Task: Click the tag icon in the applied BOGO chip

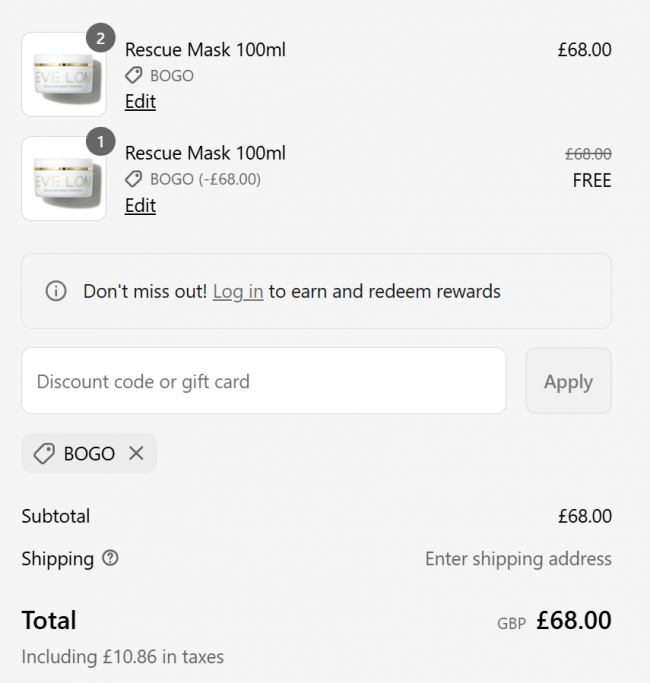Action: 44,454
